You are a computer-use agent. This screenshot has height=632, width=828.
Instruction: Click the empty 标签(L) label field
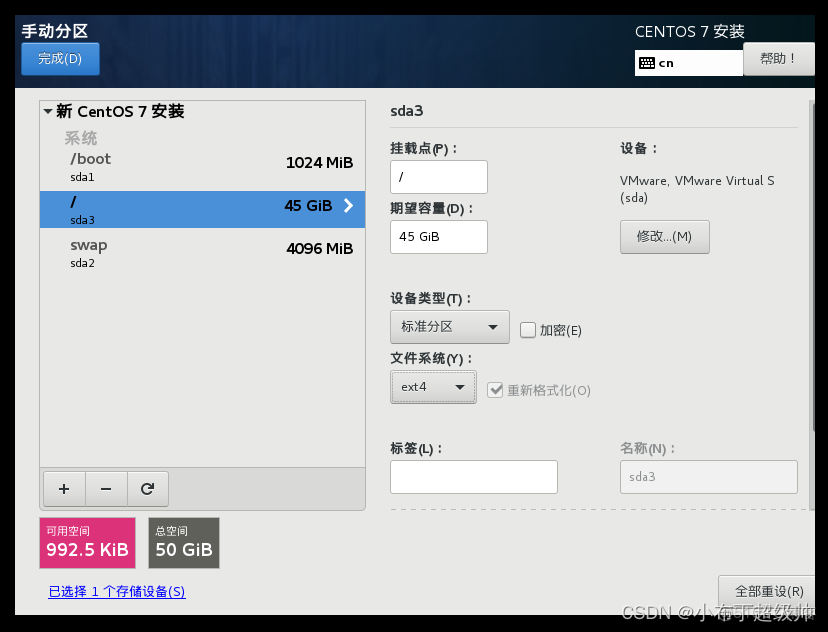473,477
